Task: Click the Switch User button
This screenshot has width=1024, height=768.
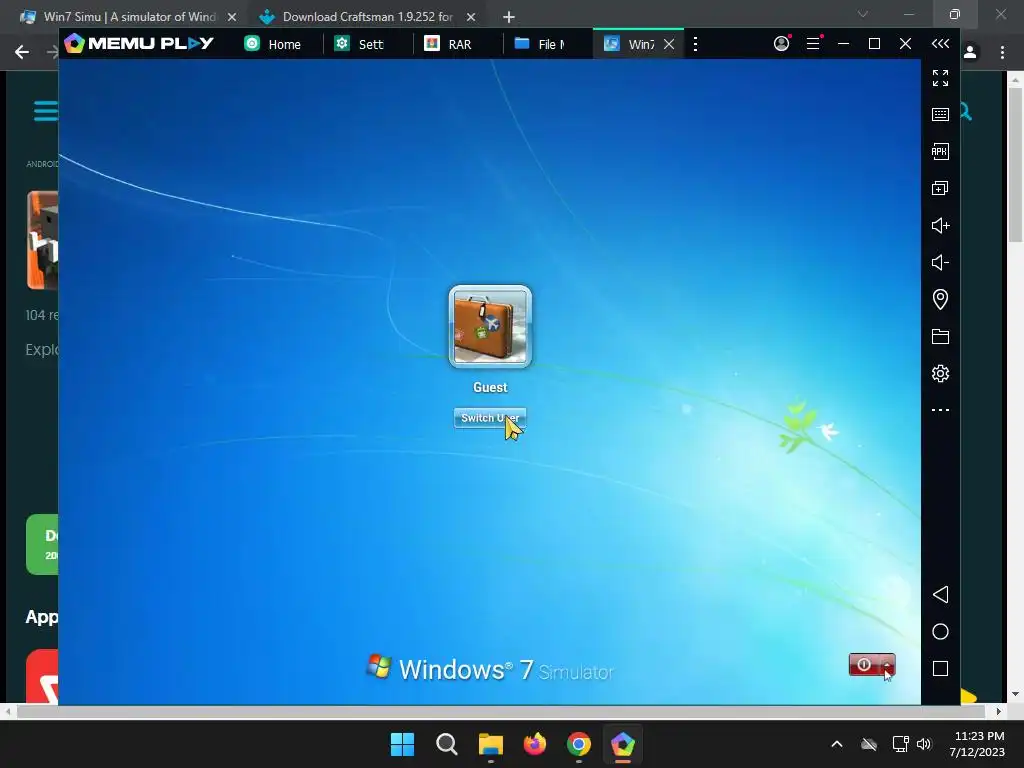Action: pos(490,418)
